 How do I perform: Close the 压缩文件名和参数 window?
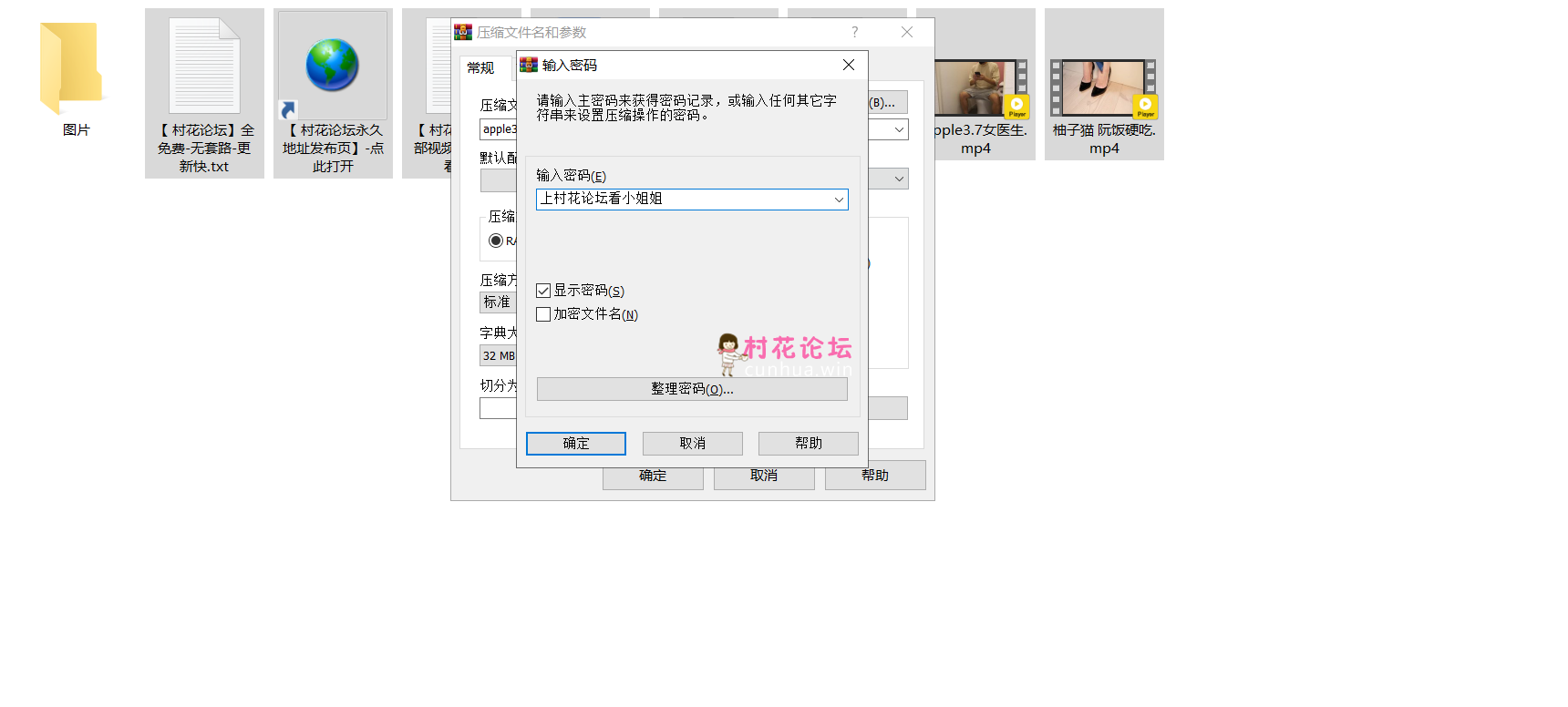(907, 32)
